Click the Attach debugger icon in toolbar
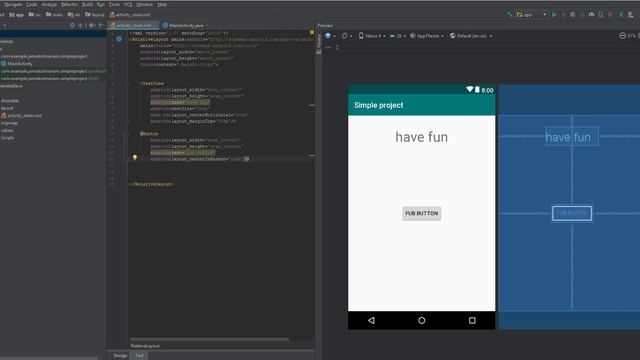640x360 pixels. click(600, 15)
